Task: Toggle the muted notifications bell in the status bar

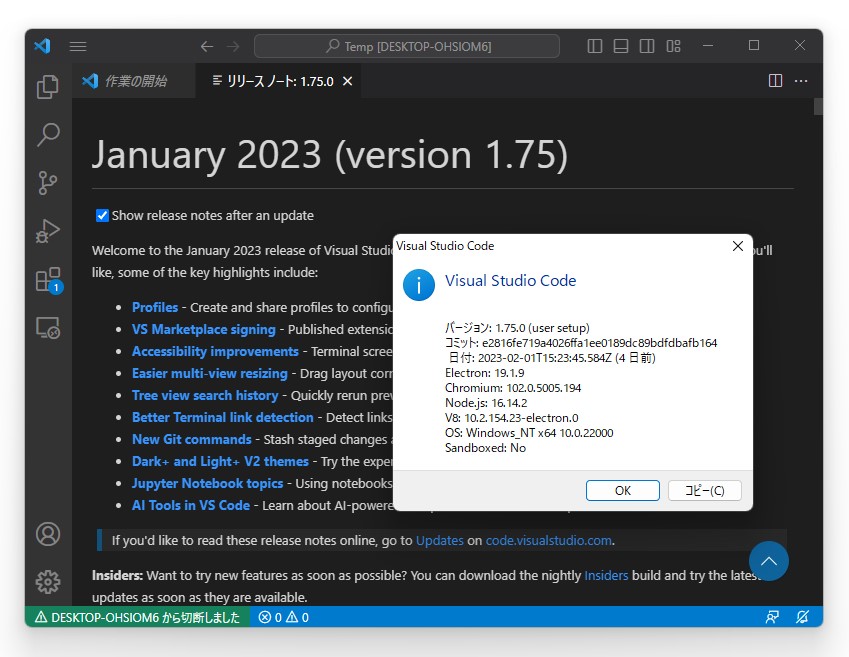Action: point(801,617)
